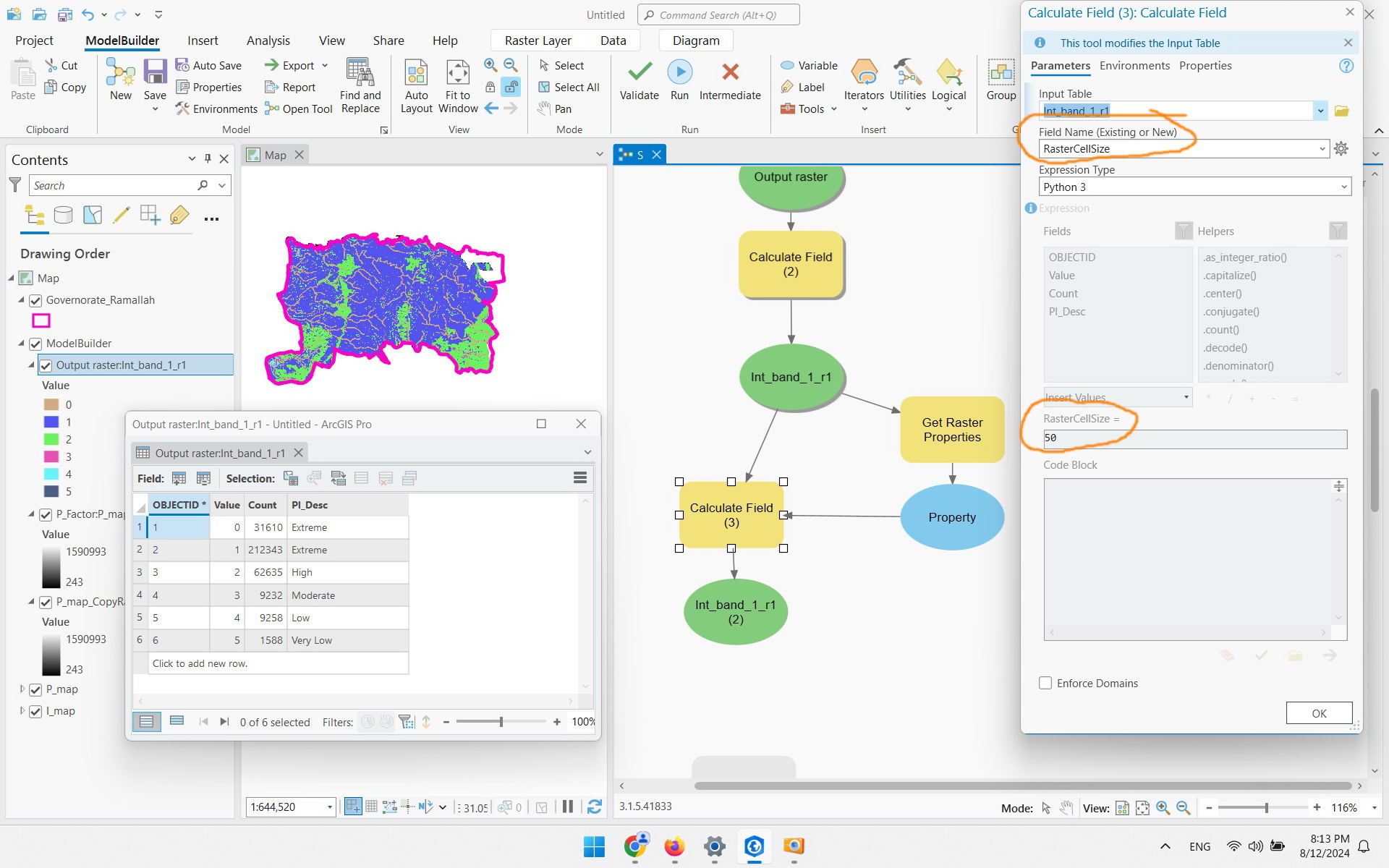The image size is (1389, 868).
Task: Click the RasterCellSize expression input box
Action: (x=1194, y=438)
